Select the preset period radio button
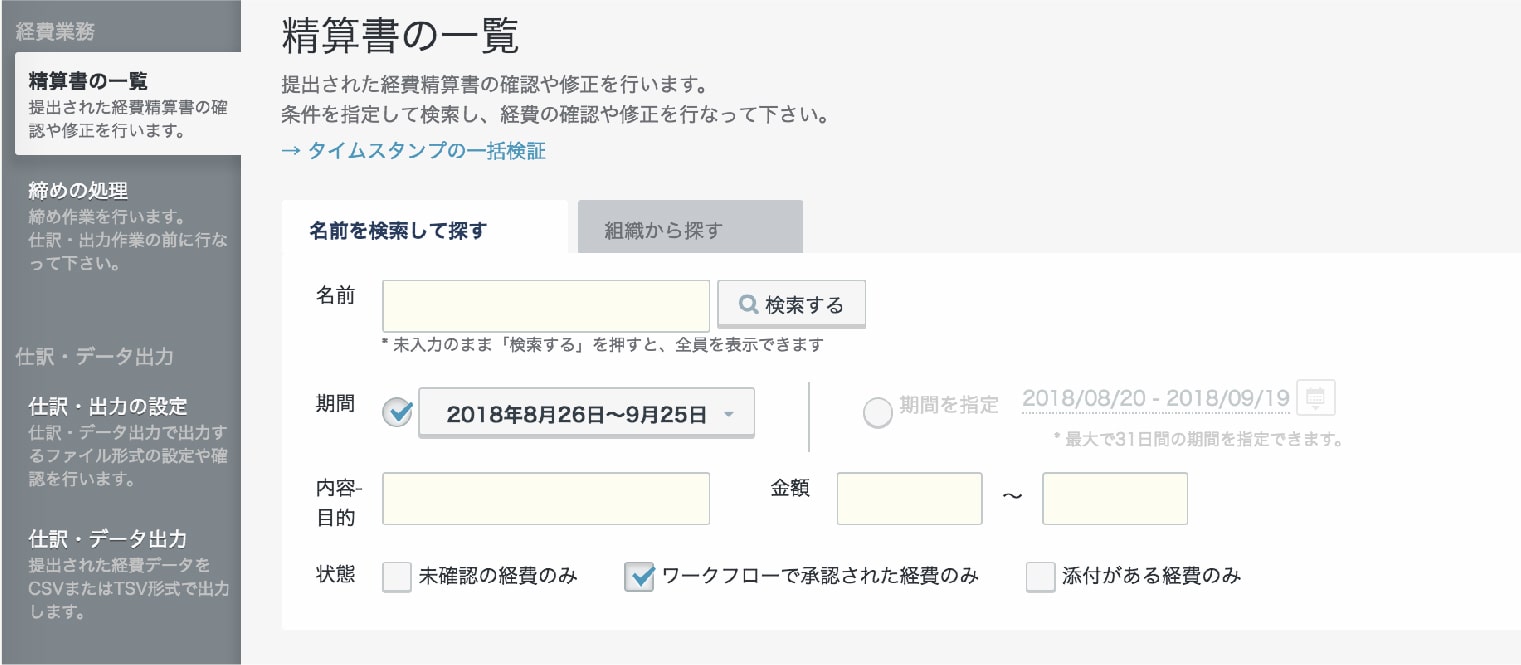 (x=397, y=412)
